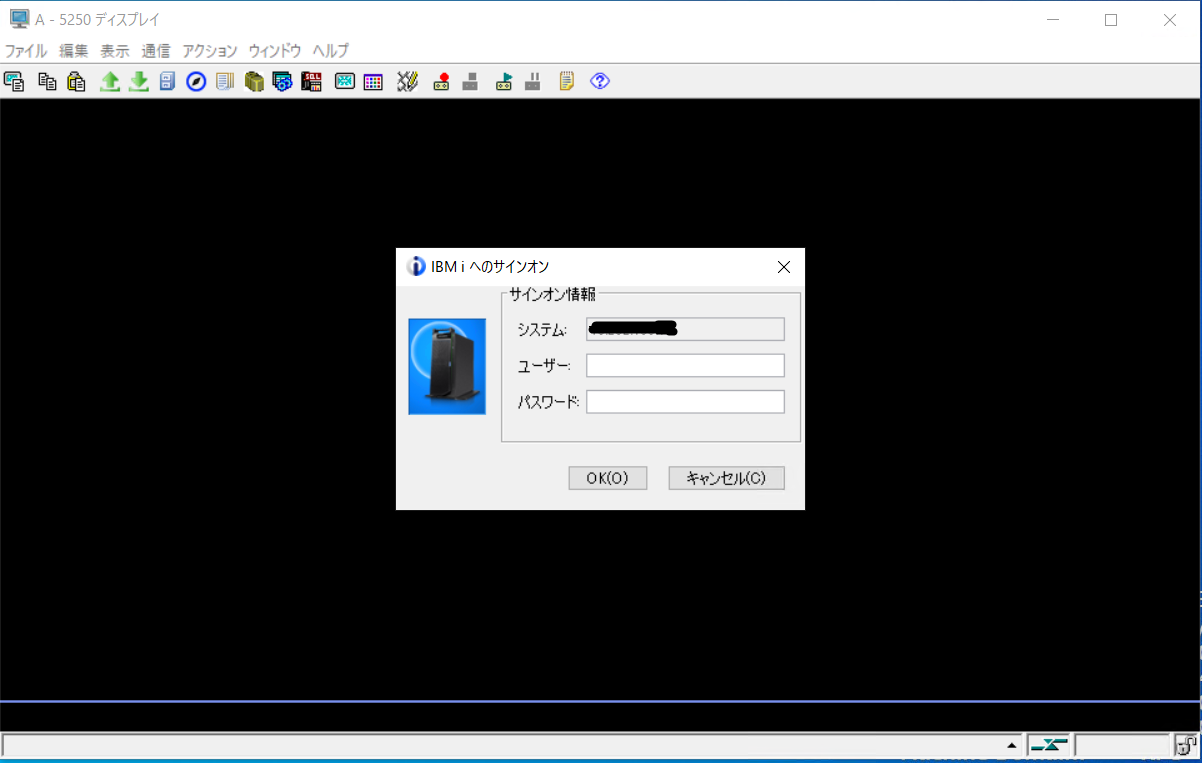
Task: Click the Copy toolbar icon
Action: [x=47, y=81]
